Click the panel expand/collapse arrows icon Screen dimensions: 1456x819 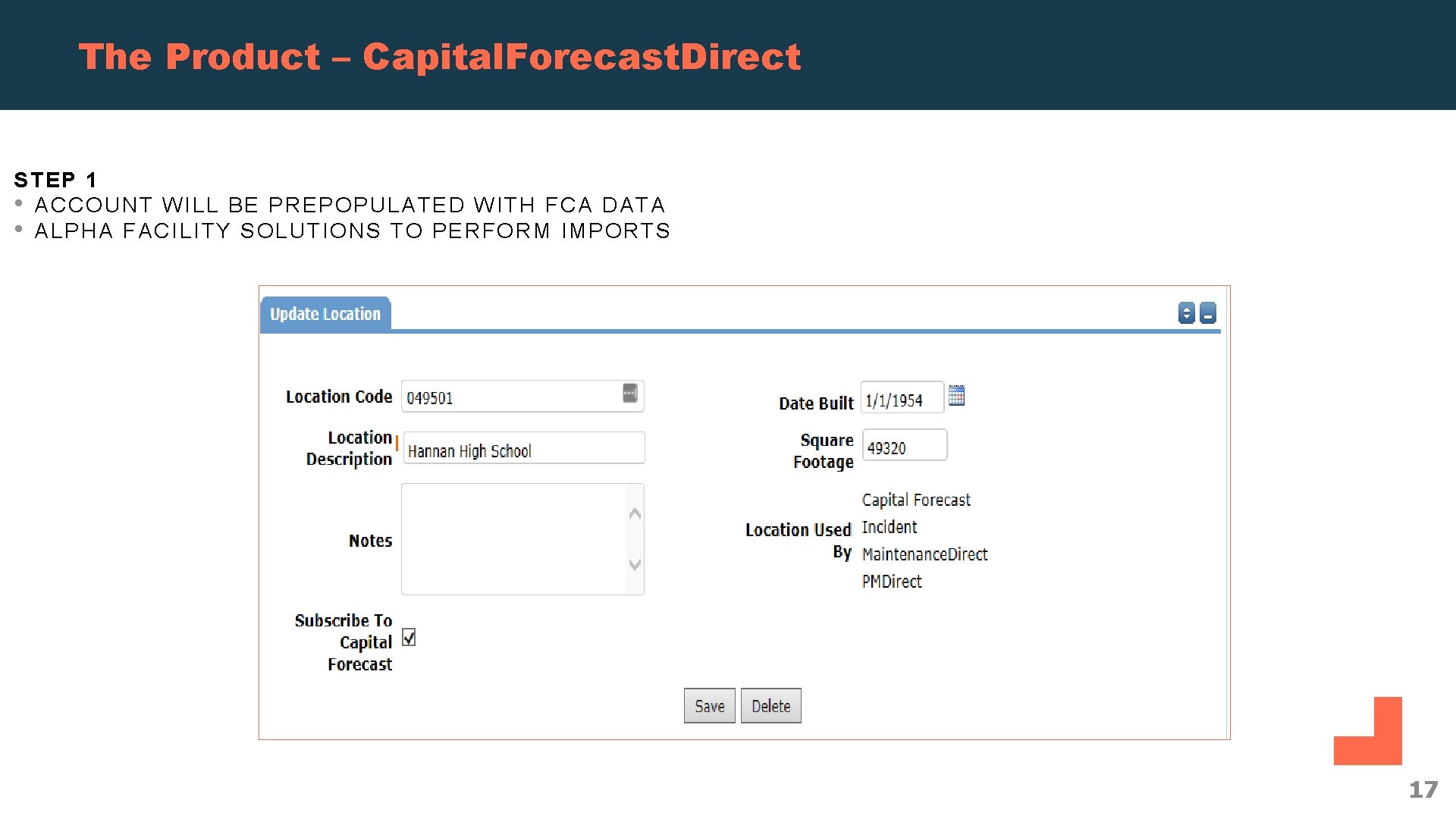pyautogui.click(x=1186, y=313)
